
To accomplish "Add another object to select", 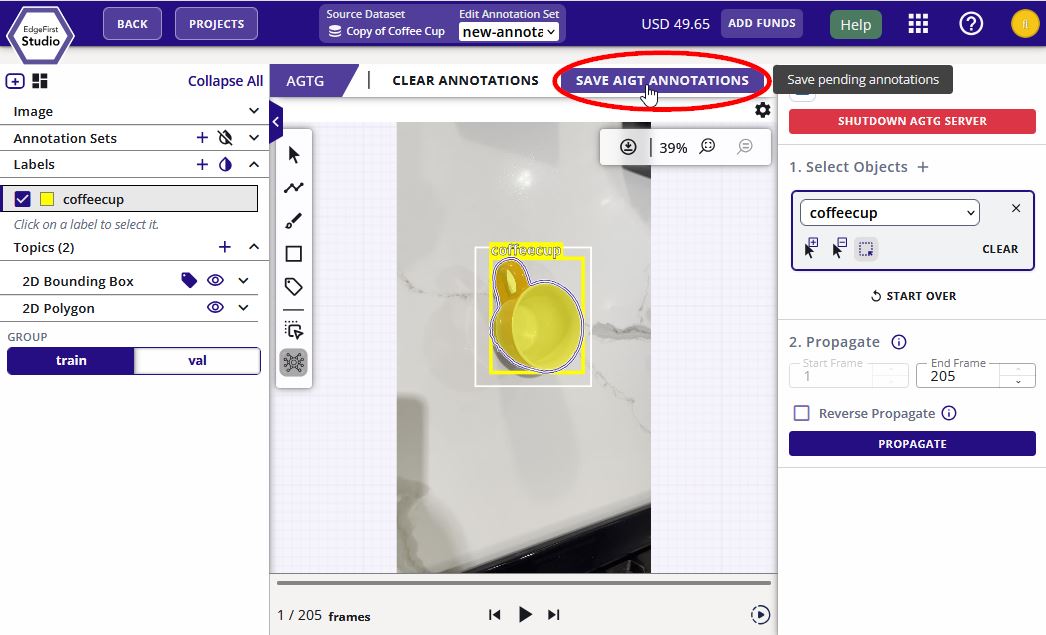I will (x=923, y=167).
